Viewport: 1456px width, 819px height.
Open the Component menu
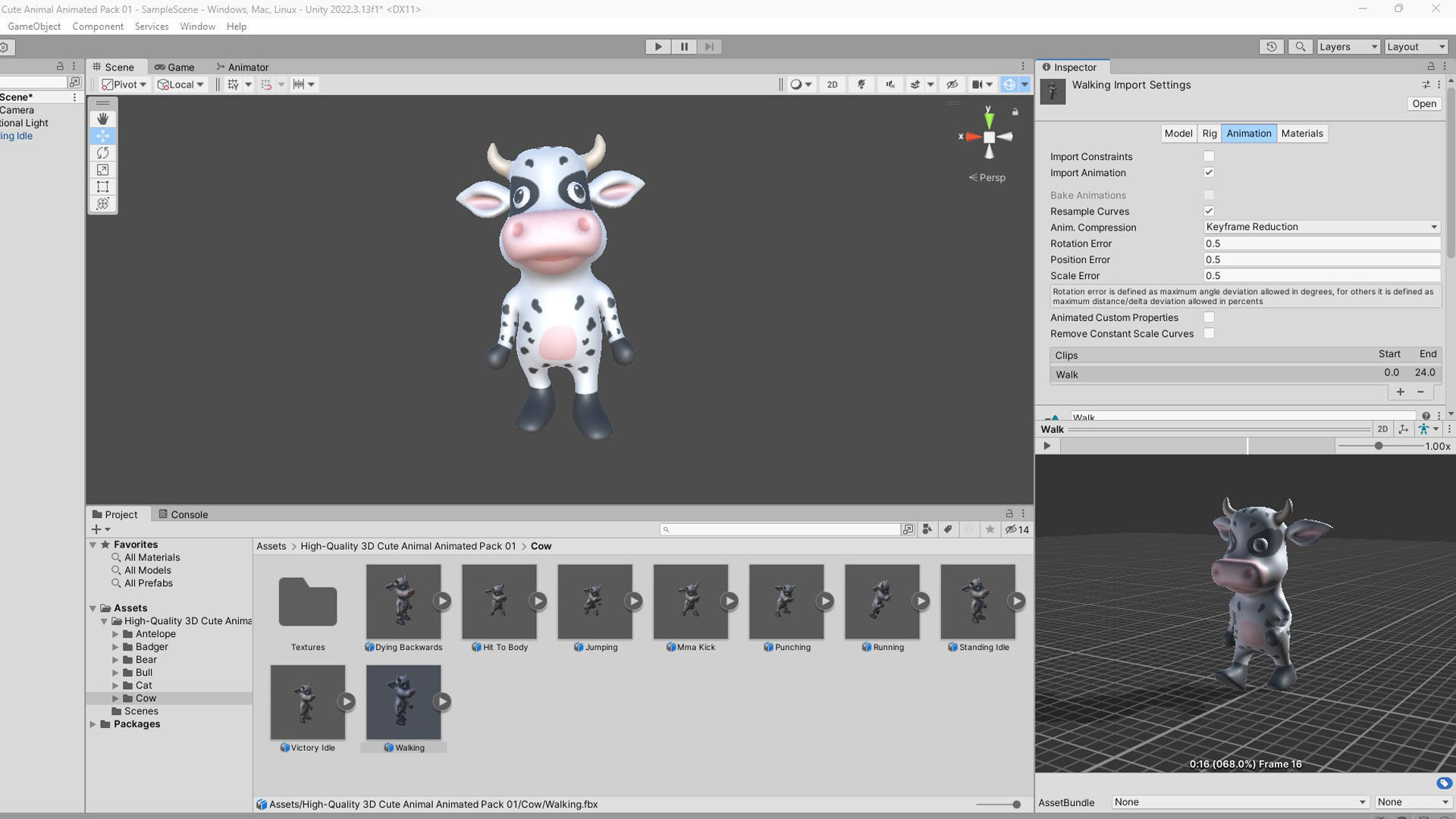[x=98, y=26]
